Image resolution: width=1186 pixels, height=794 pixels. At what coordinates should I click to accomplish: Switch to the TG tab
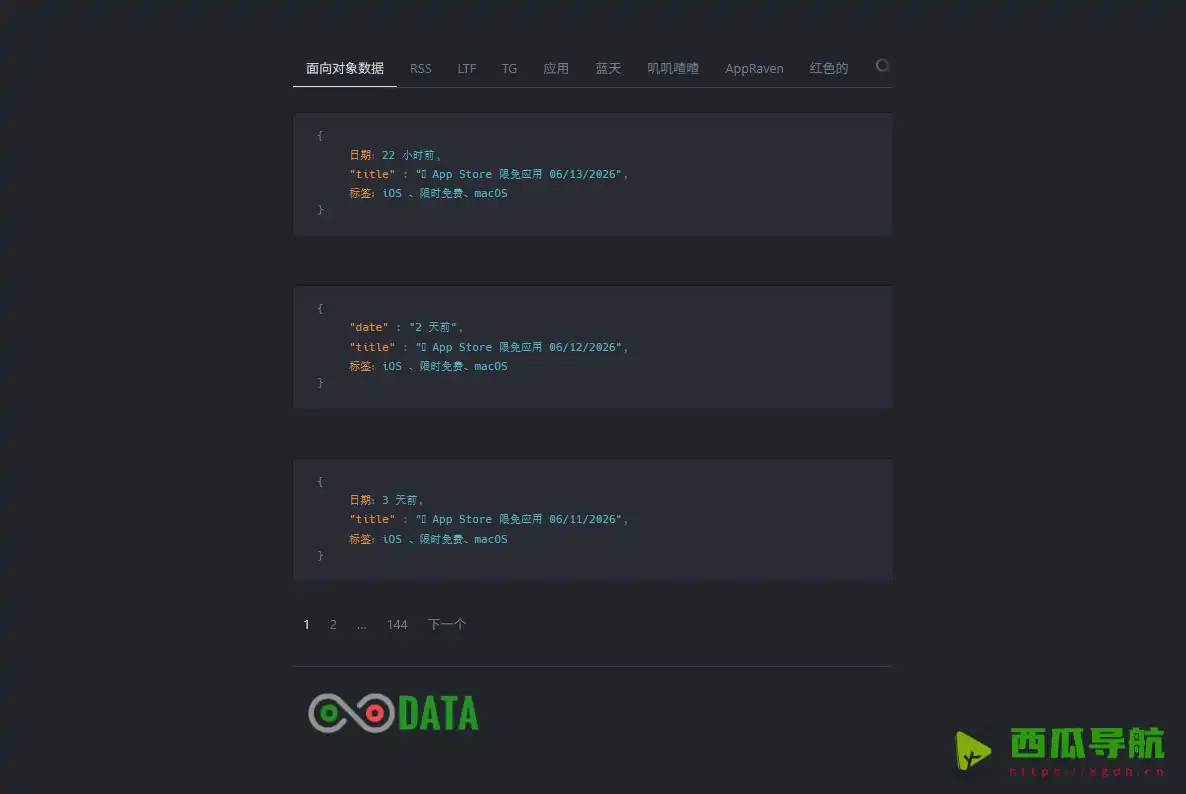pos(509,68)
